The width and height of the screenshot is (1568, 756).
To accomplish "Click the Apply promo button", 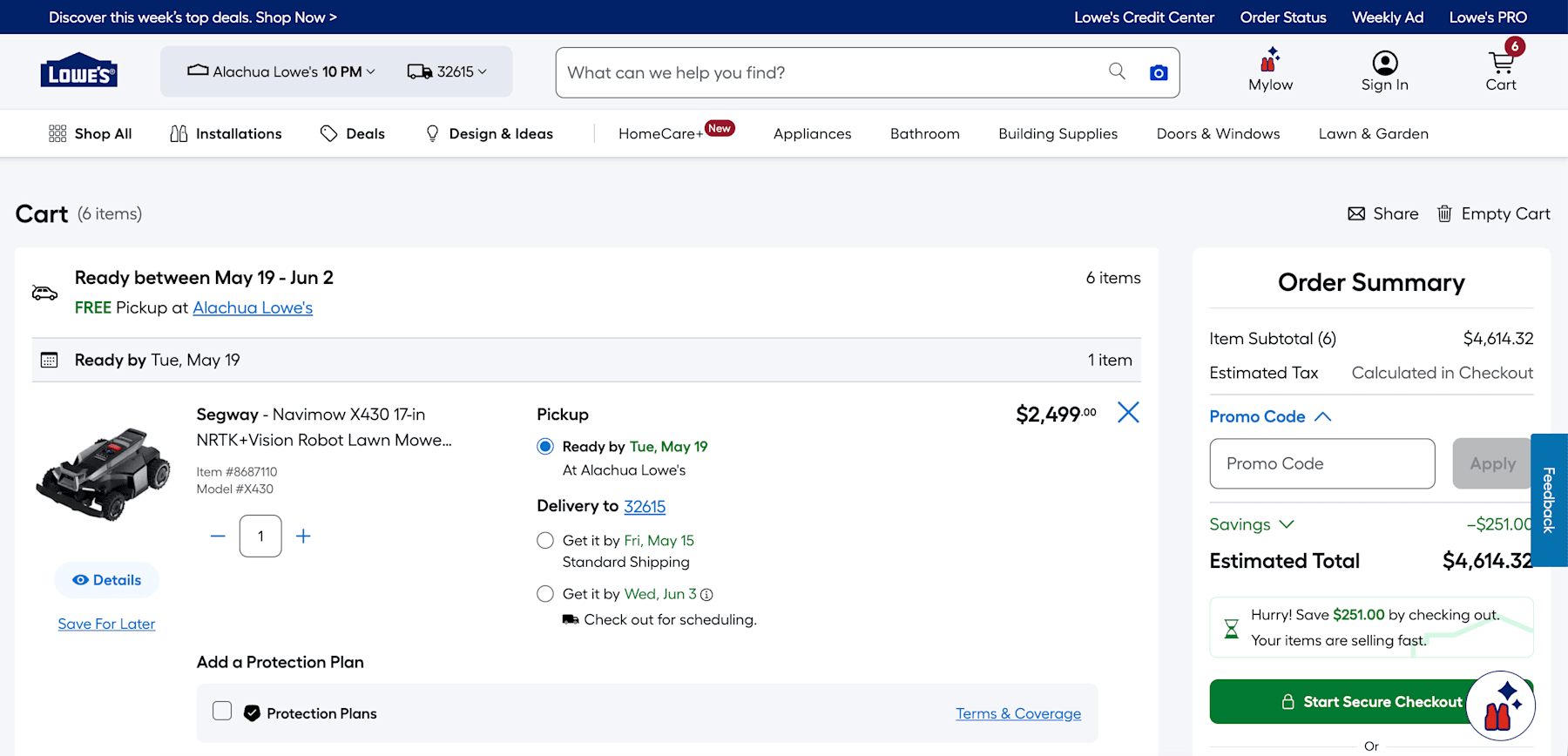I will [x=1492, y=463].
